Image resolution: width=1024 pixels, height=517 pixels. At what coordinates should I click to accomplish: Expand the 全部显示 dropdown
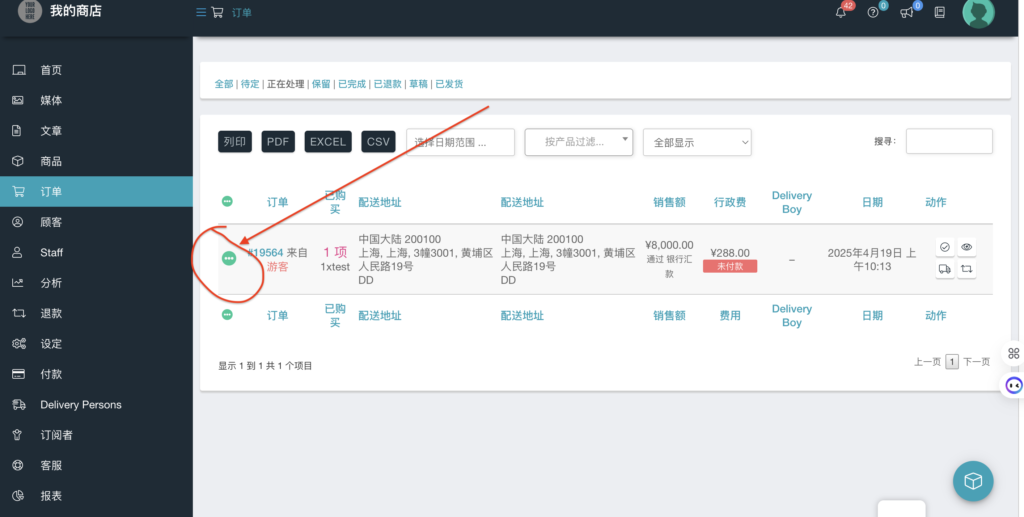[697, 142]
